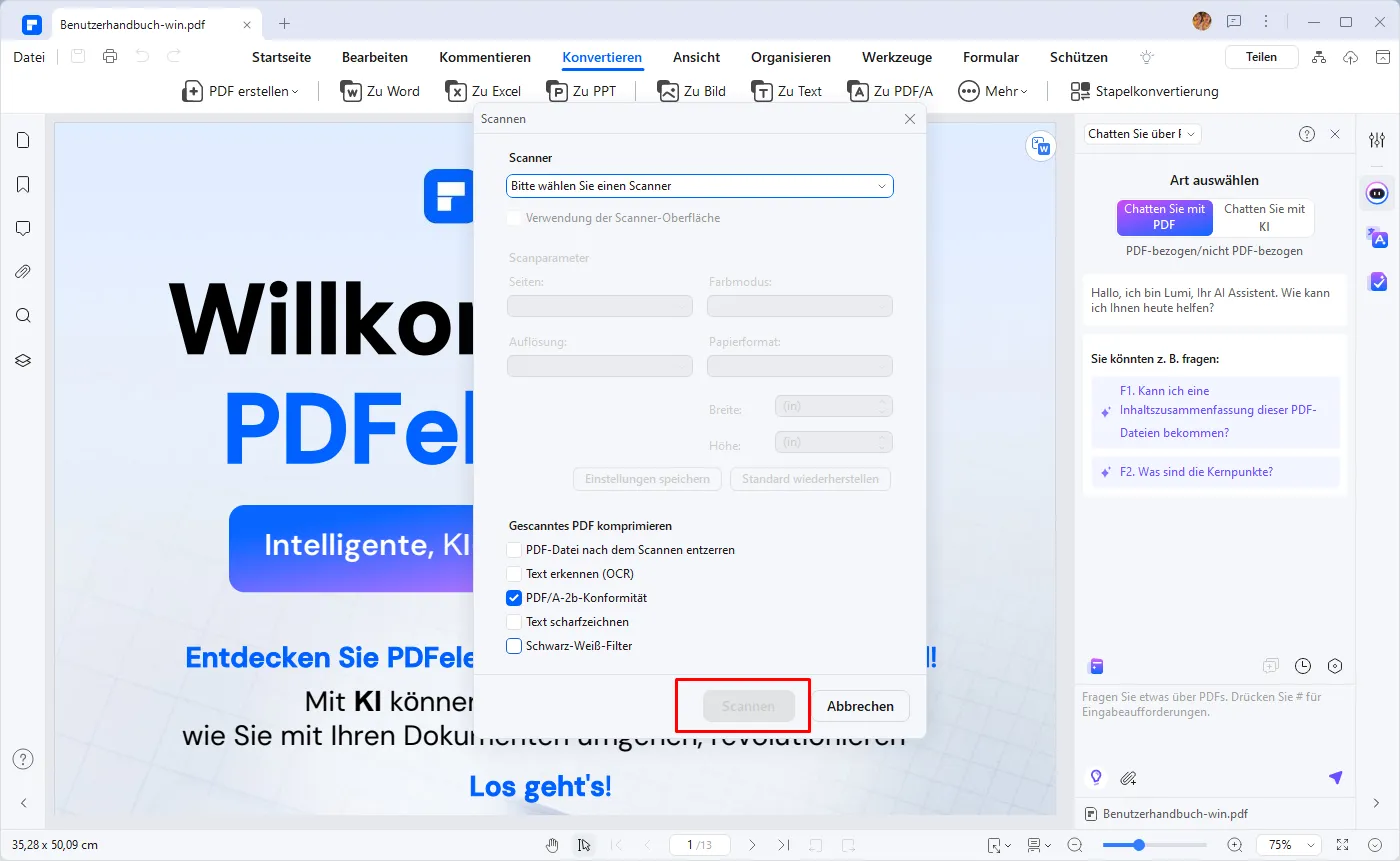
Task: Open the Attachments panel
Action: pos(23,271)
